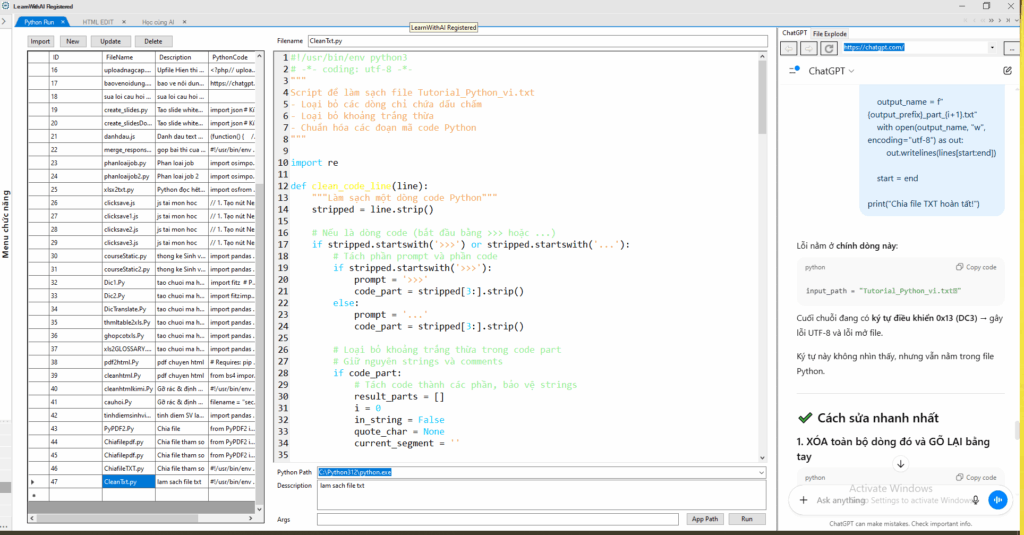
Task: Click the scroll-to-bottom arrow in chat
Action: click(900, 463)
